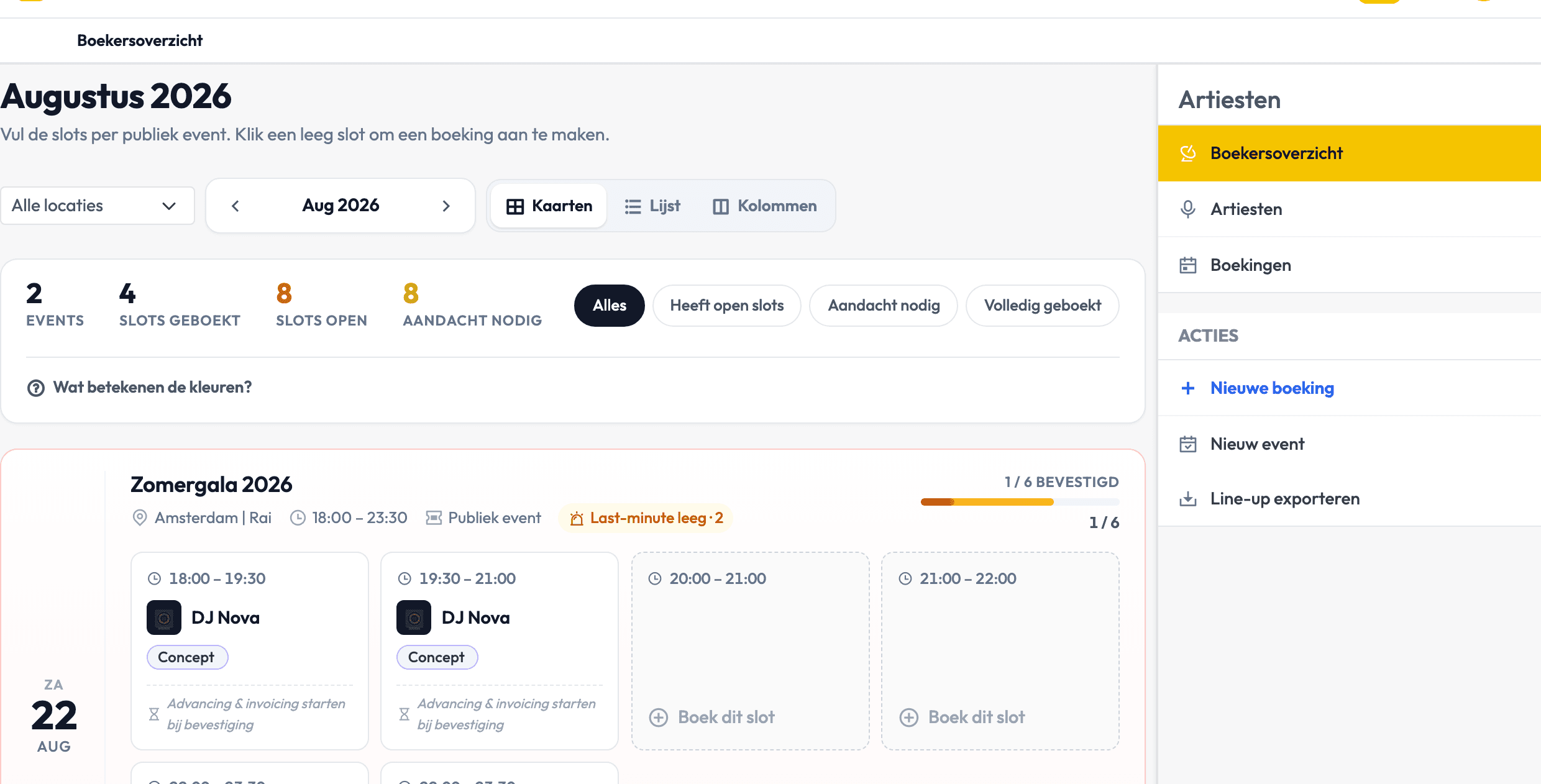Open Boekersoverzicht in the sidebar
This screenshot has width=1541, height=784.
click(1350, 153)
